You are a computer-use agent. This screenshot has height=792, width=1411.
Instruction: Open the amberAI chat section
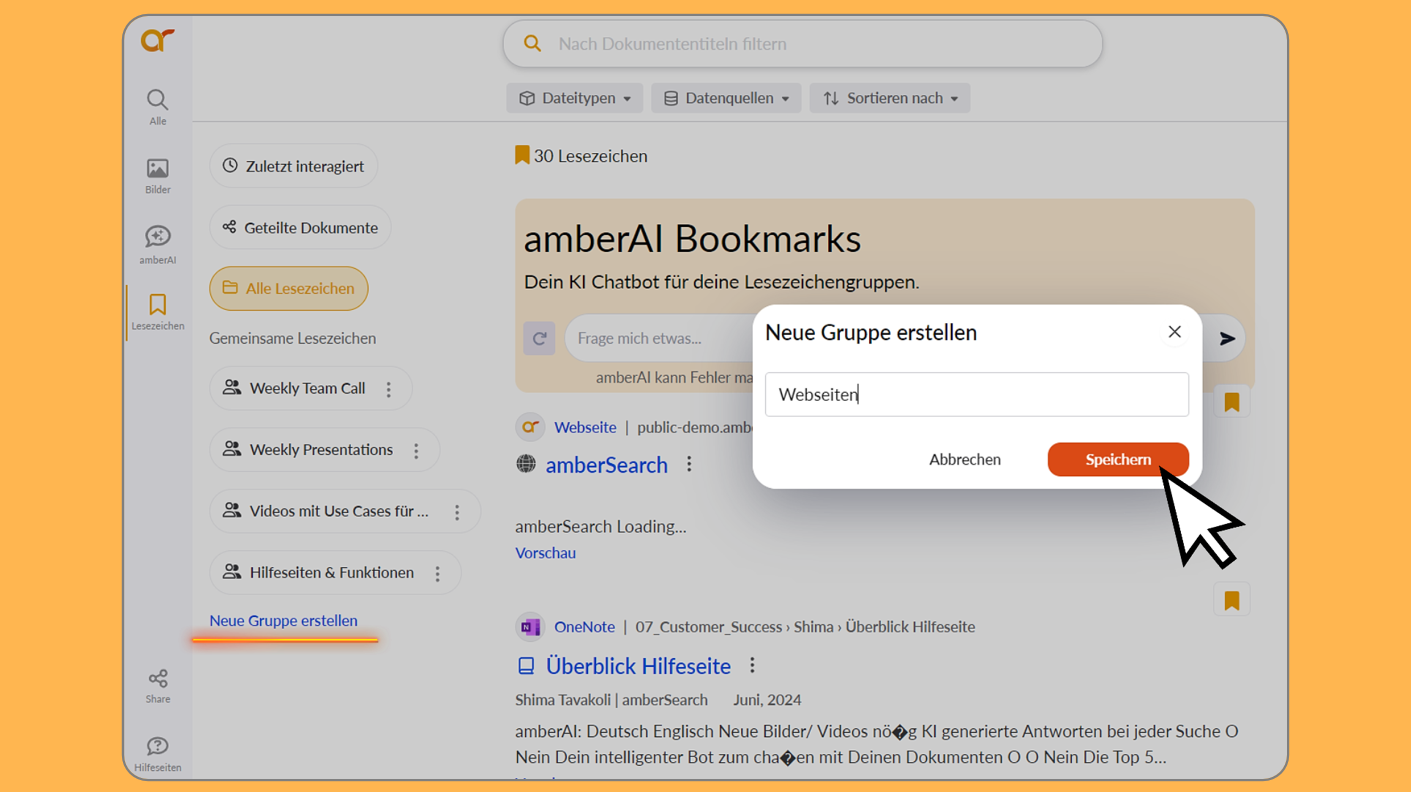(157, 244)
